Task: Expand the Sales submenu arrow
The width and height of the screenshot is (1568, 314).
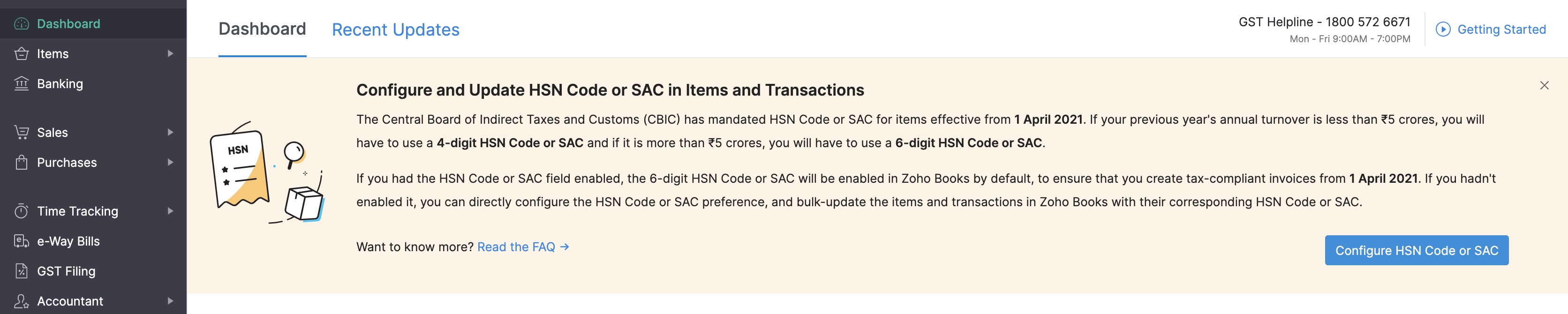Action: (x=170, y=132)
